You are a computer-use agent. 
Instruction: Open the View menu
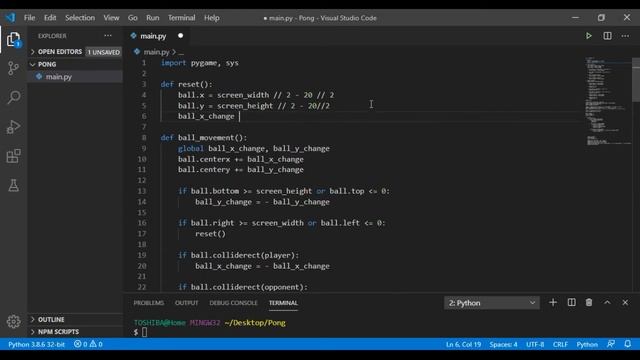pyautogui.click(x=111, y=18)
